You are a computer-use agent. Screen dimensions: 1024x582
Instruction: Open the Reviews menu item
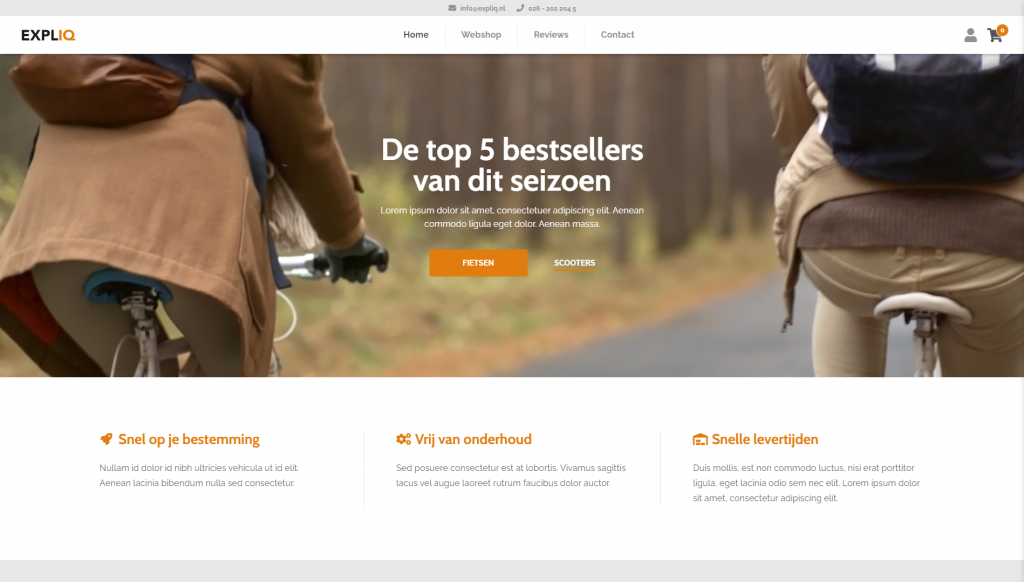(x=551, y=35)
